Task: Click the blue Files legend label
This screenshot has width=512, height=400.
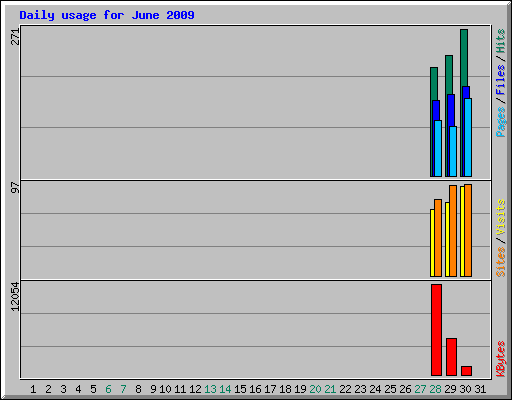Action: [x=500, y=80]
